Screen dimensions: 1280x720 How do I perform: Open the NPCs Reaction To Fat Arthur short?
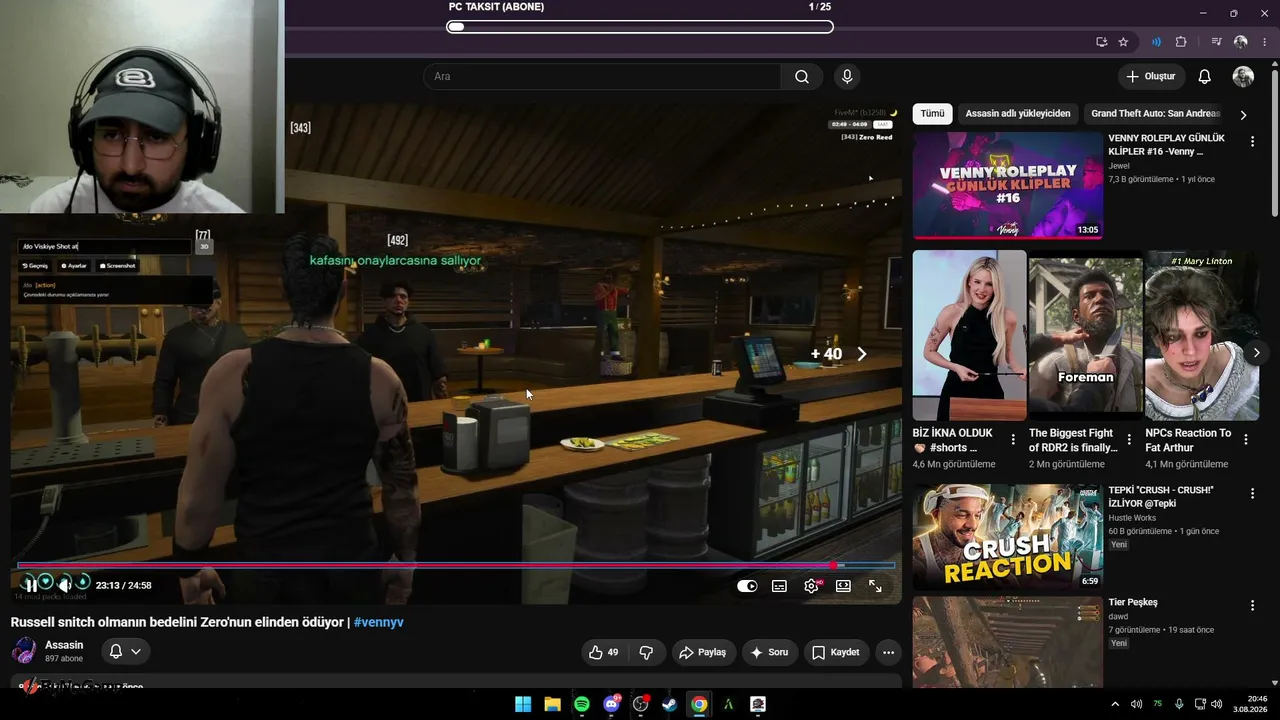click(x=1202, y=335)
